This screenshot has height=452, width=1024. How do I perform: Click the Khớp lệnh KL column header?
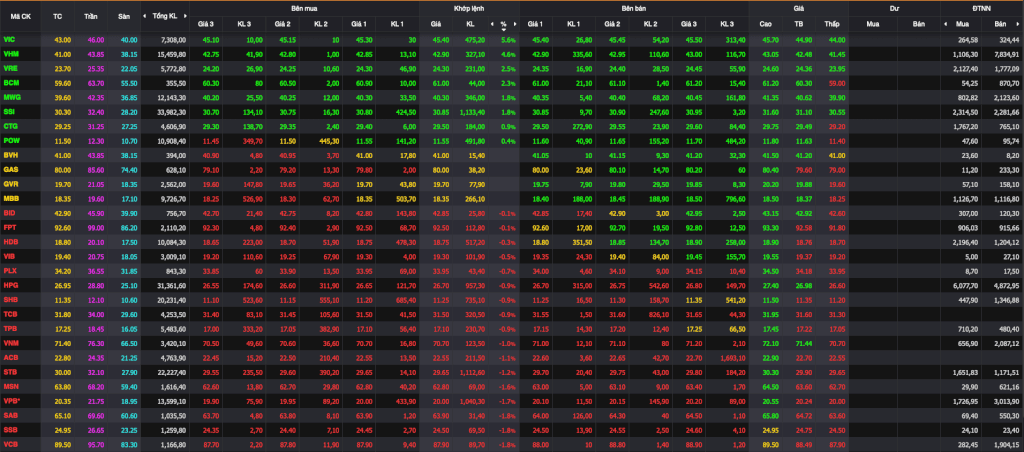point(470,24)
